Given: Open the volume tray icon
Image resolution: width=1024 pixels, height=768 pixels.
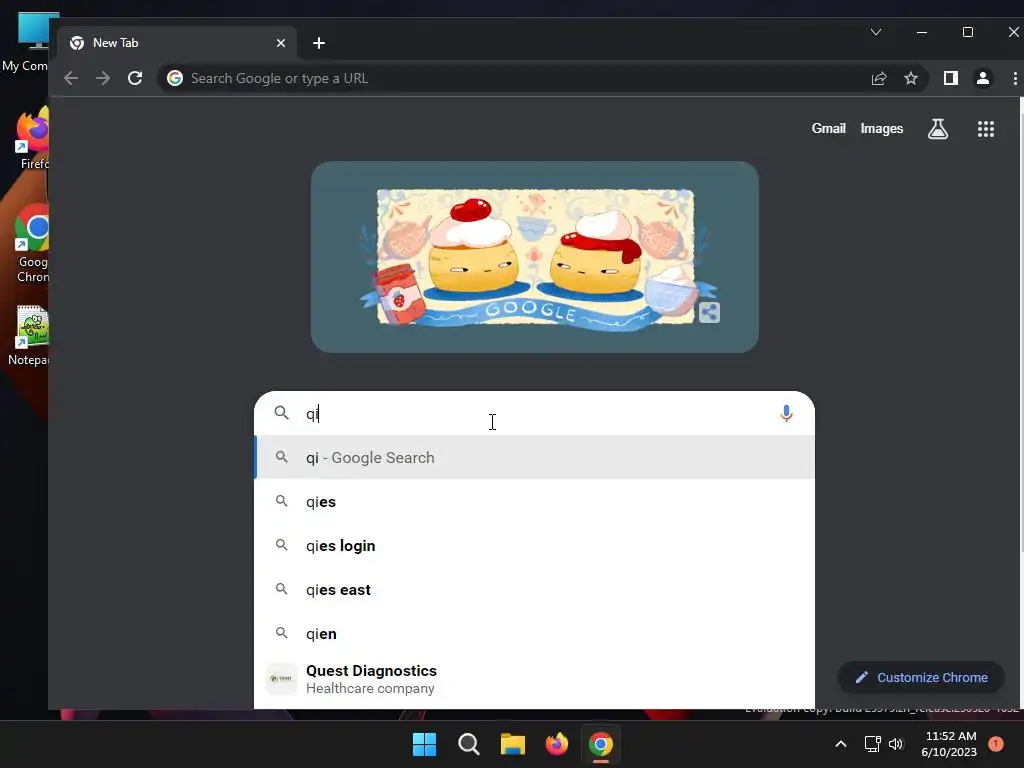Looking at the screenshot, I should pyautogui.click(x=896, y=744).
